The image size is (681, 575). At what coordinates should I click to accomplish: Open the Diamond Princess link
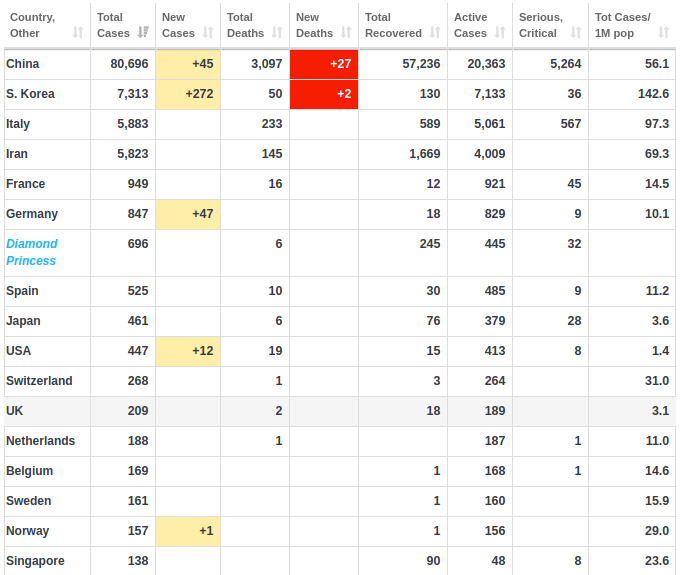coord(32,252)
